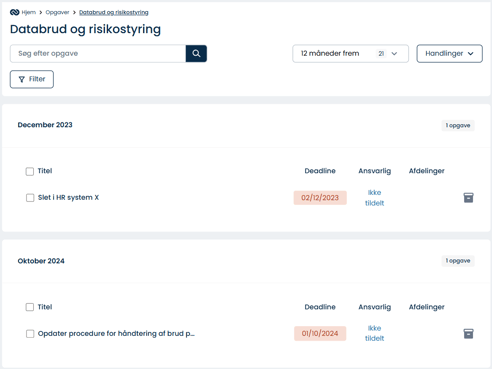This screenshot has width=492, height=369.
Task: Click the magnifying glass search button
Action: click(196, 53)
